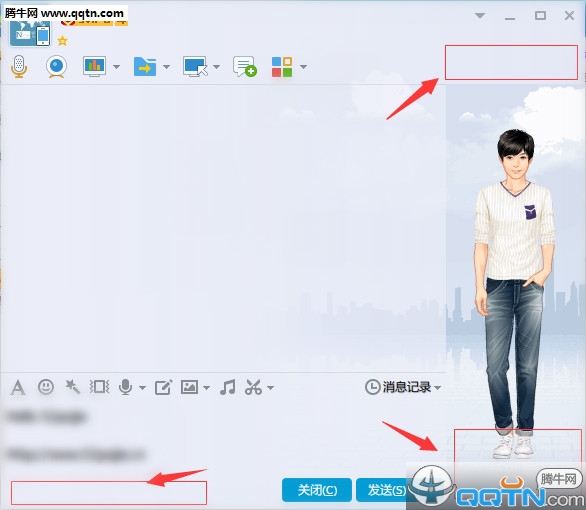Send a window shake nudge
Screen dimensions: 586x510
click(99, 387)
